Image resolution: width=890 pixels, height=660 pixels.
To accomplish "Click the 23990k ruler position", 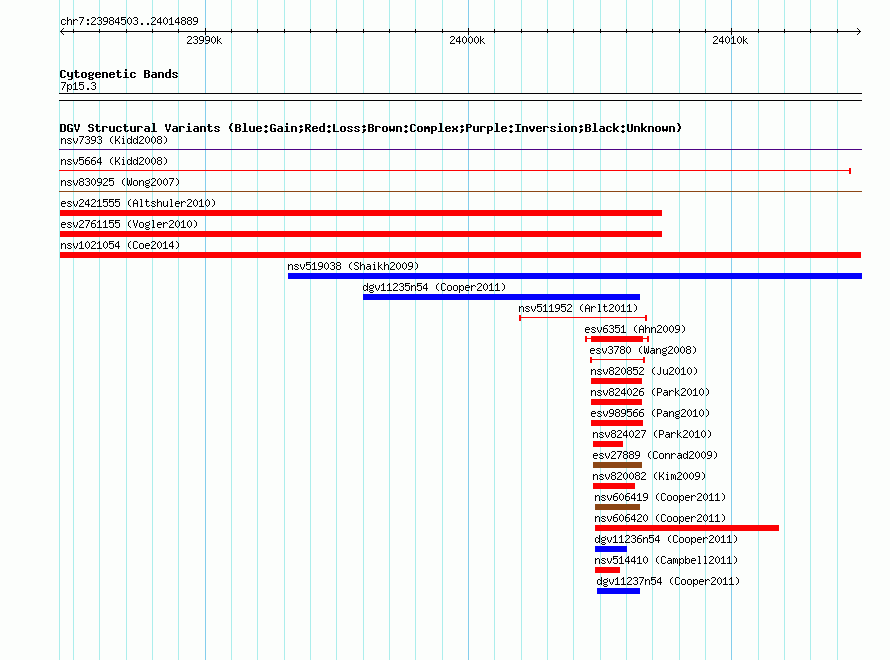I will 204,40.
